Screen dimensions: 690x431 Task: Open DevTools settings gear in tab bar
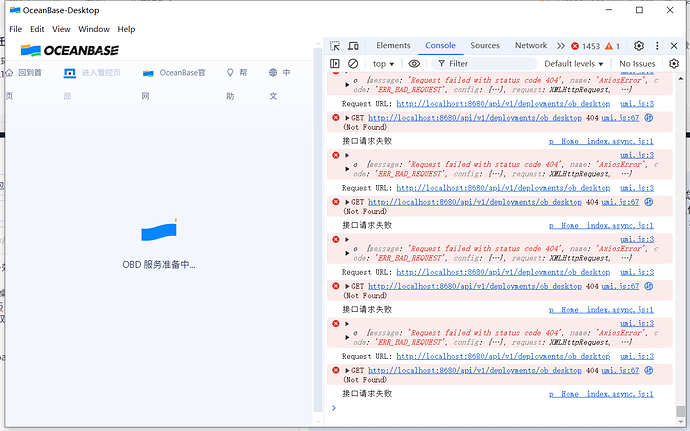coord(639,46)
